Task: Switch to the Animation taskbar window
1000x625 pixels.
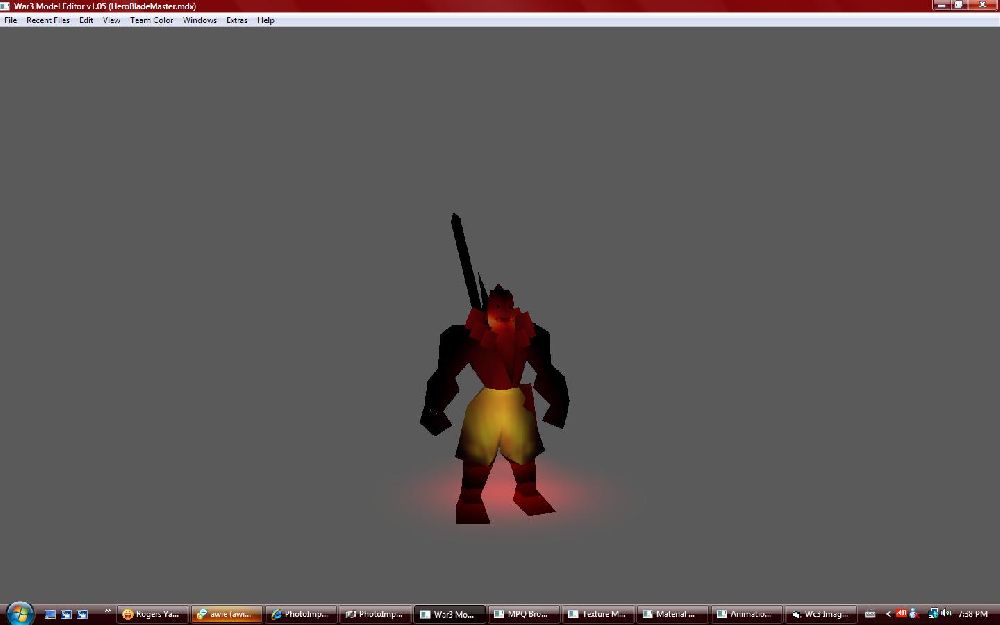Action: 746,615
